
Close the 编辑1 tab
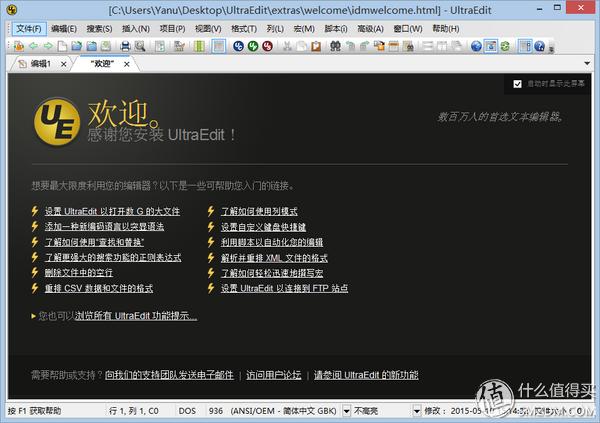coord(64,64)
